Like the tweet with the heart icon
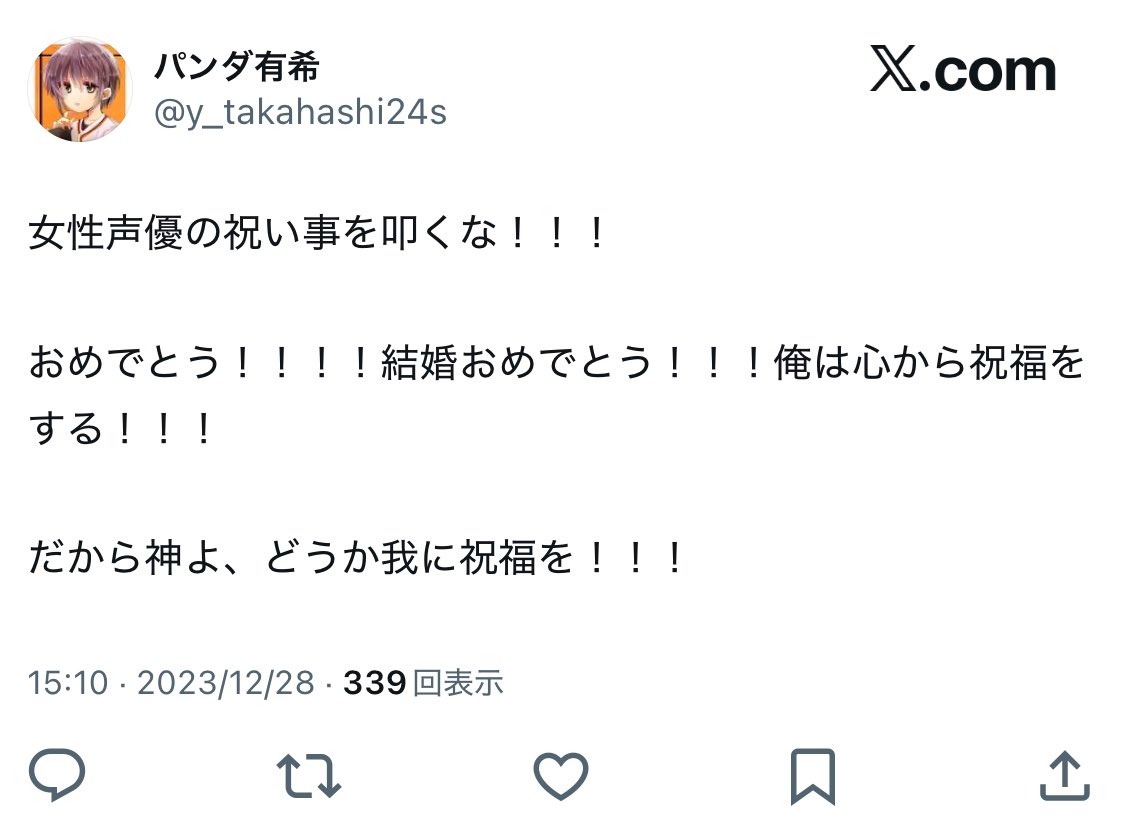This screenshot has width=1124, height=833. pyautogui.click(x=561, y=776)
